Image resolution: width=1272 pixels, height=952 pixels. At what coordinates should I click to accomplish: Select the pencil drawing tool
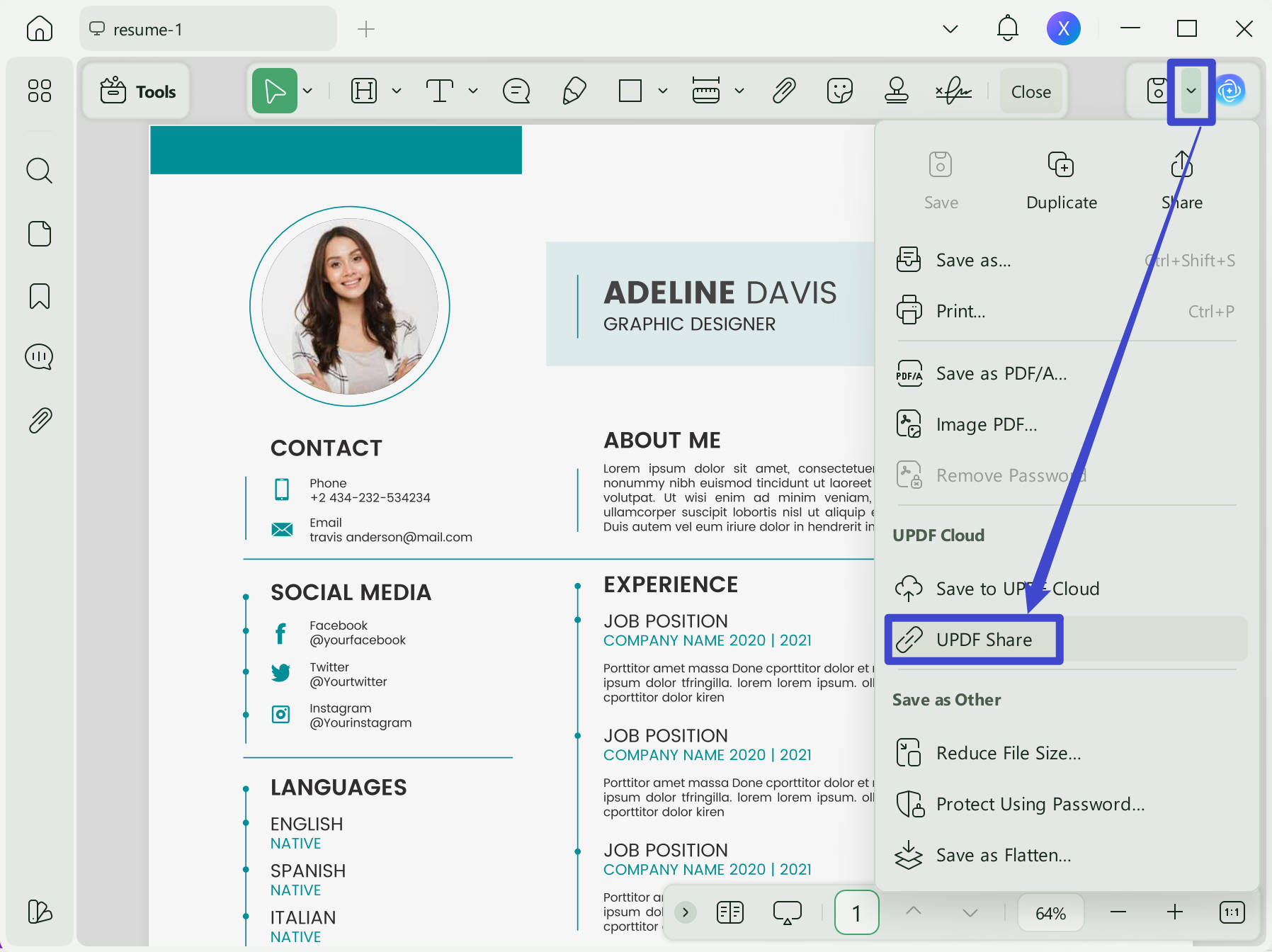pos(574,91)
